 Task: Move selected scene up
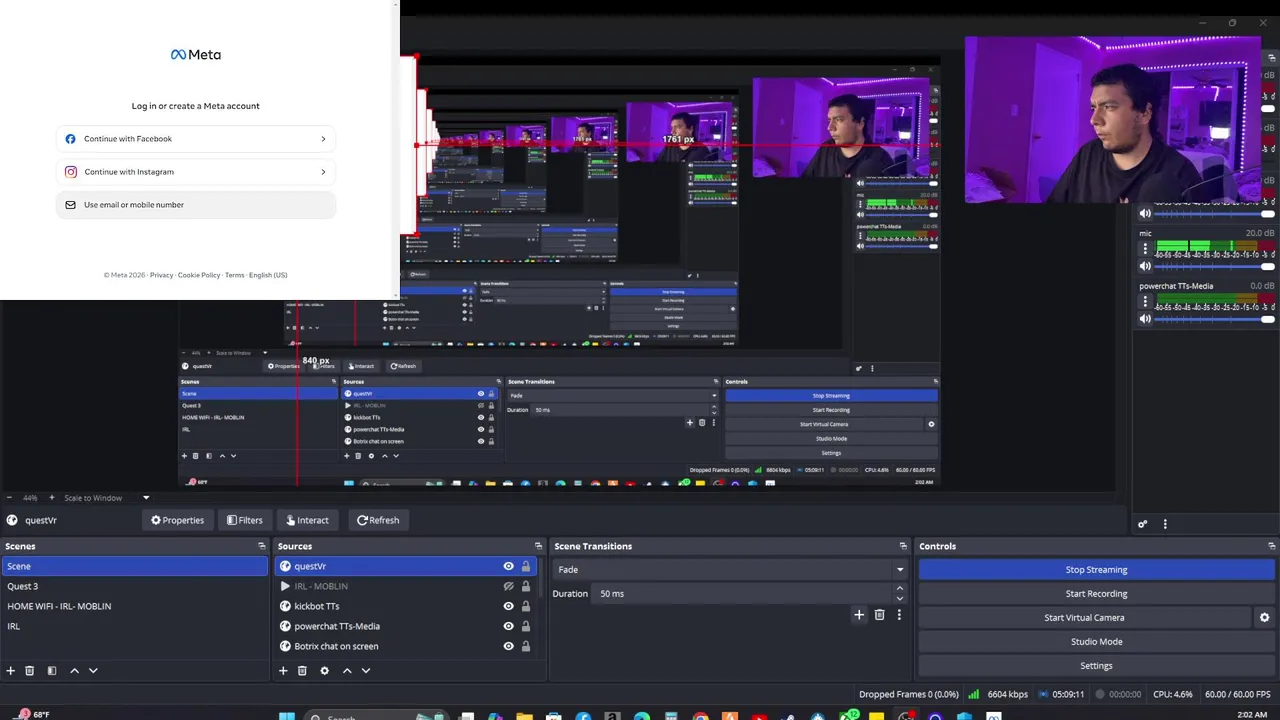[x=74, y=671]
